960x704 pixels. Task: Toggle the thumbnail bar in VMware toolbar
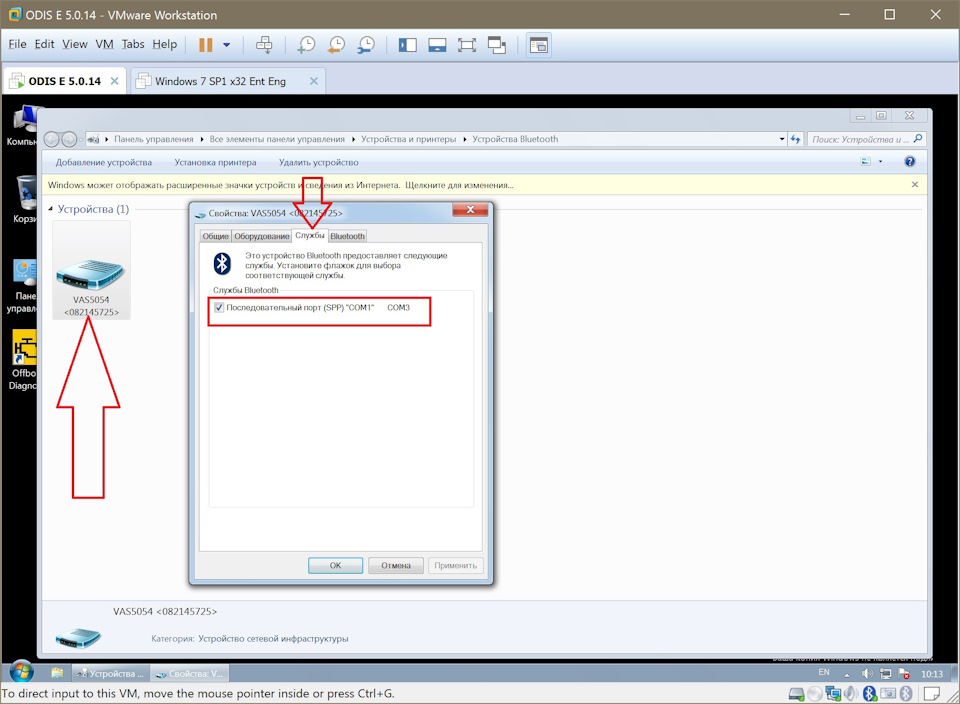coord(437,45)
